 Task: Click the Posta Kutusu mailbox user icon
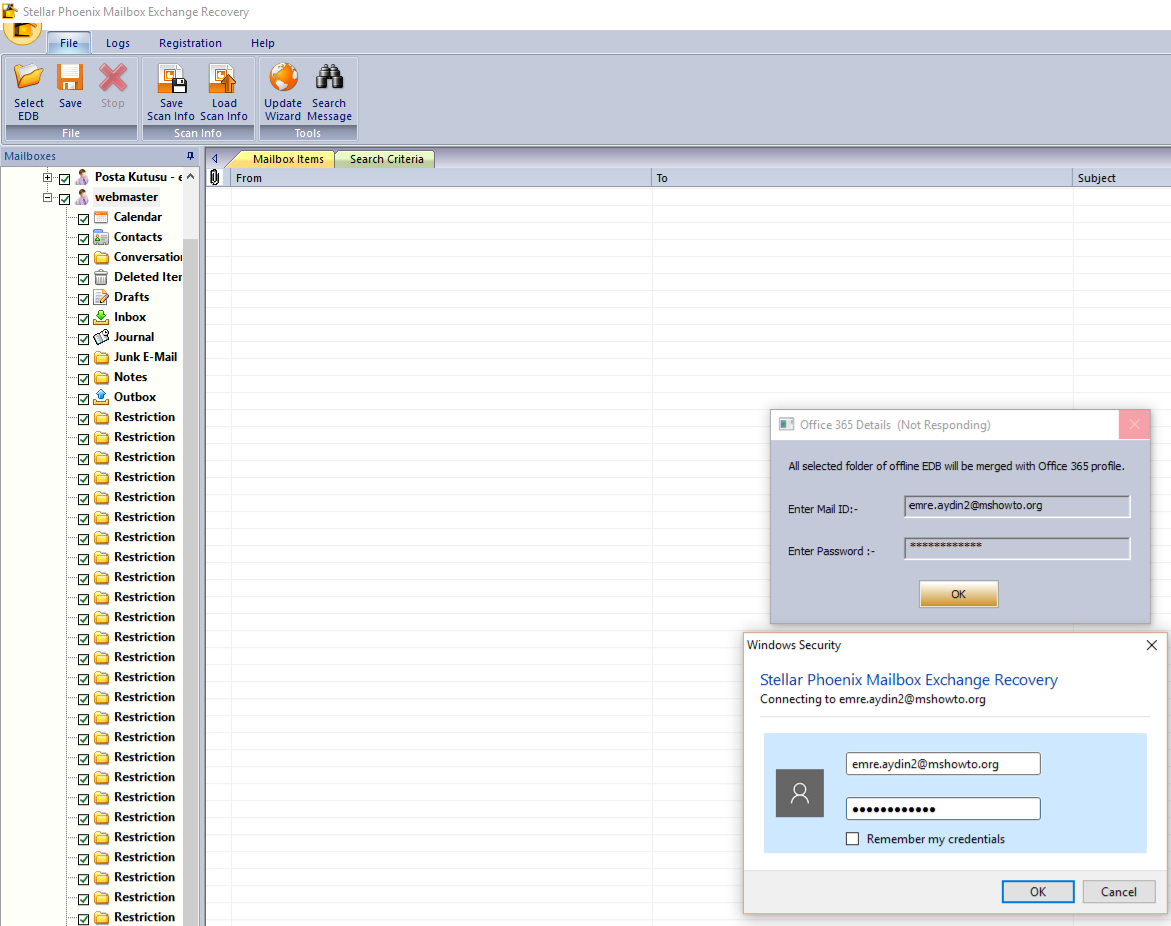(82, 177)
